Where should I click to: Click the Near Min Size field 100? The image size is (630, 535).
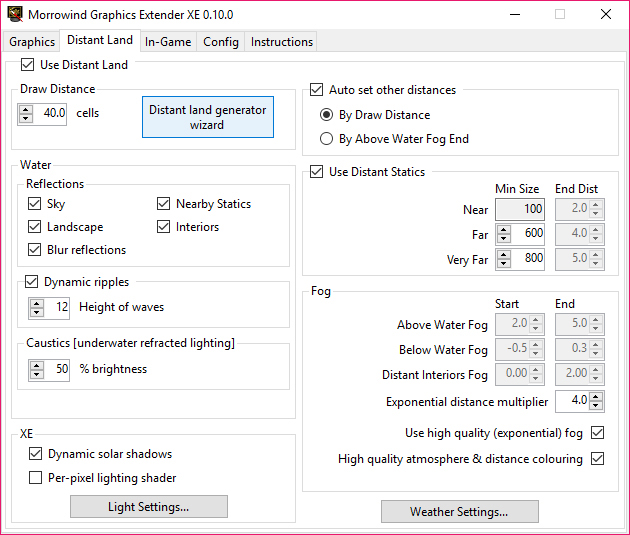(x=520, y=209)
